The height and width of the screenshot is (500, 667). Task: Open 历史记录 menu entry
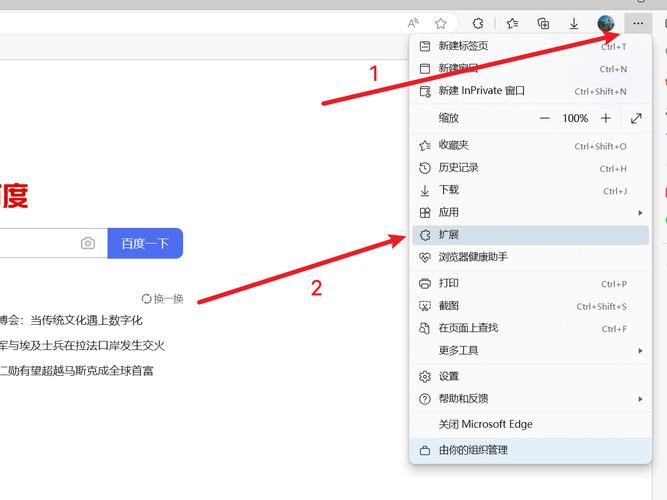pos(530,168)
